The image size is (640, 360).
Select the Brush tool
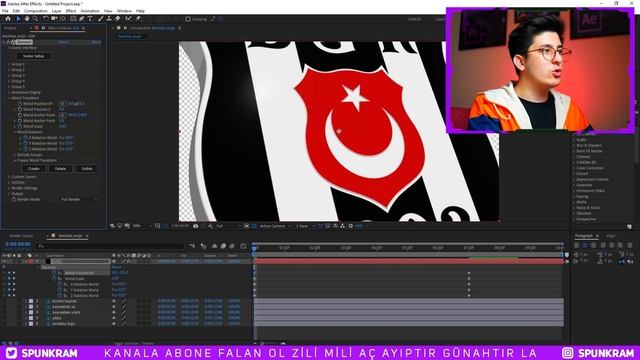coord(100,19)
